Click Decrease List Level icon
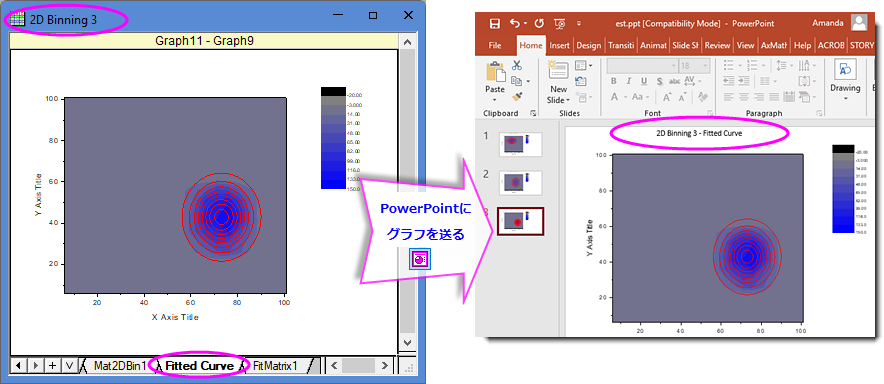 click(x=728, y=81)
